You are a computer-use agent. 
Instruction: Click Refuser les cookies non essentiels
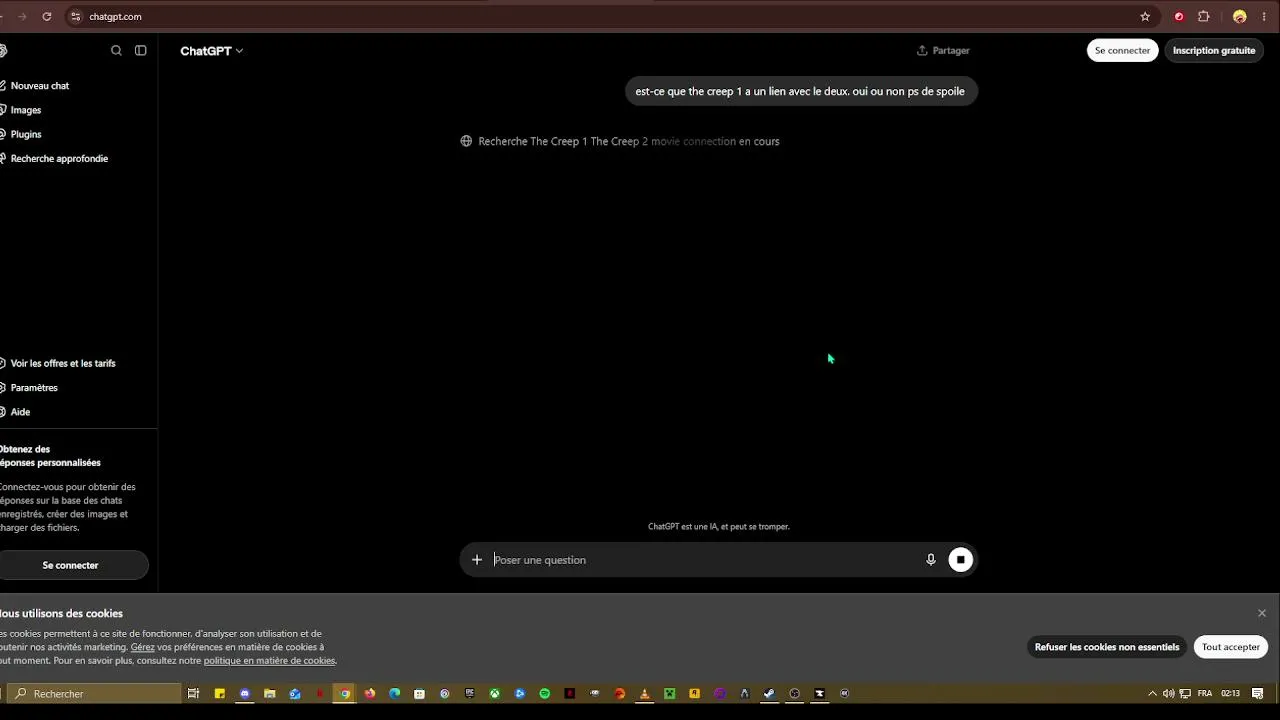point(1107,647)
